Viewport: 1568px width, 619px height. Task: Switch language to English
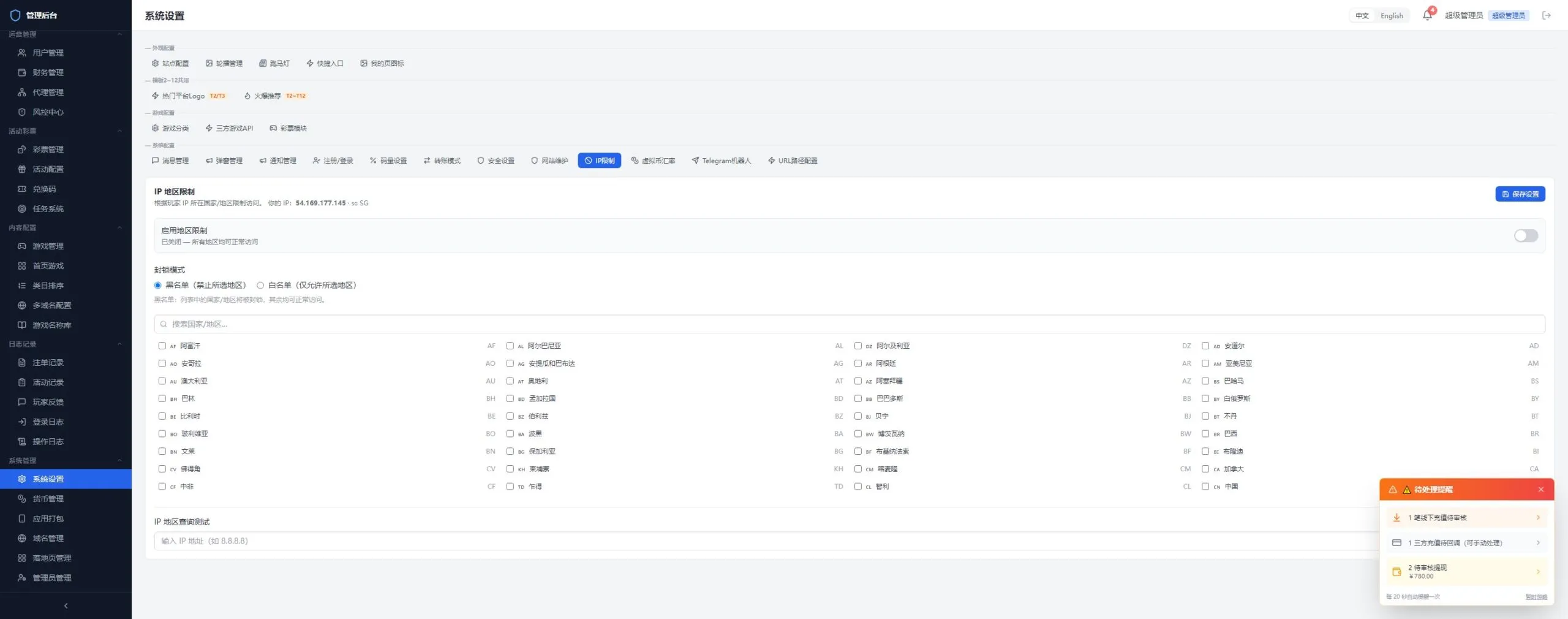click(x=1392, y=16)
